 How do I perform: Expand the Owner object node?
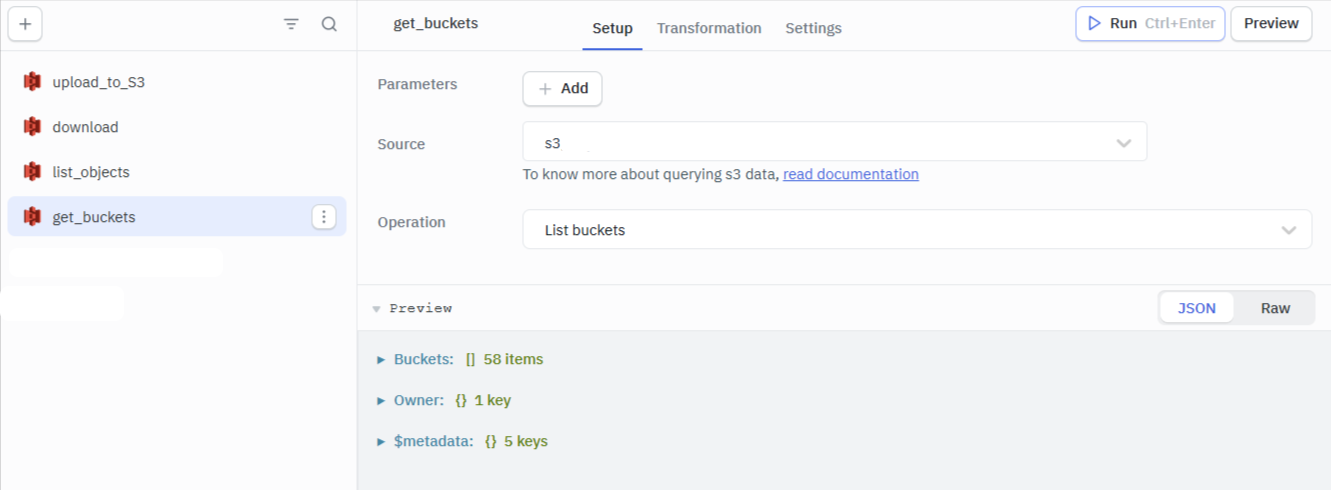tap(381, 400)
